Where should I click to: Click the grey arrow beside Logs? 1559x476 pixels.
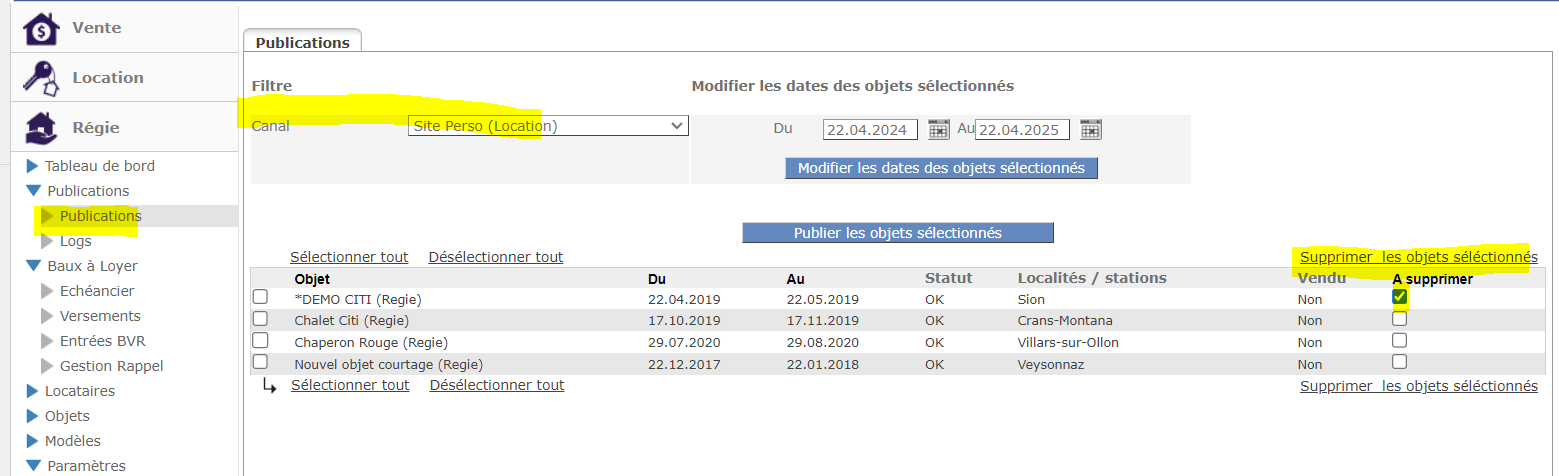pos(47,241)
